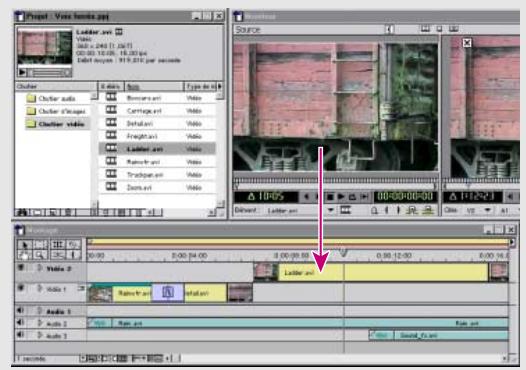
Task: Play the Ladder.avi thumbnail preview
Action: [x=22, y=72]
